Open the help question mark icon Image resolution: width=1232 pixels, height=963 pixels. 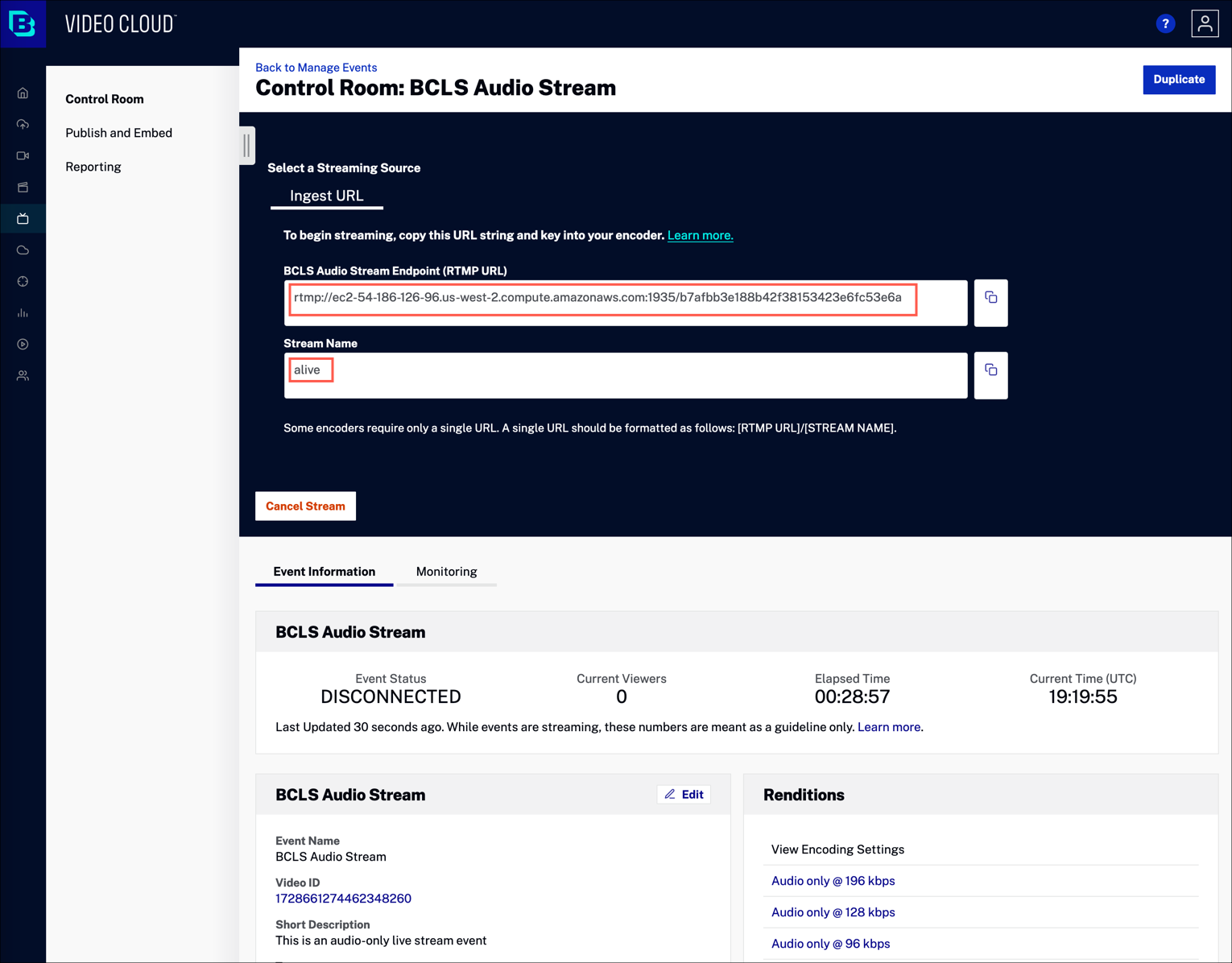tap(1165, 24)
